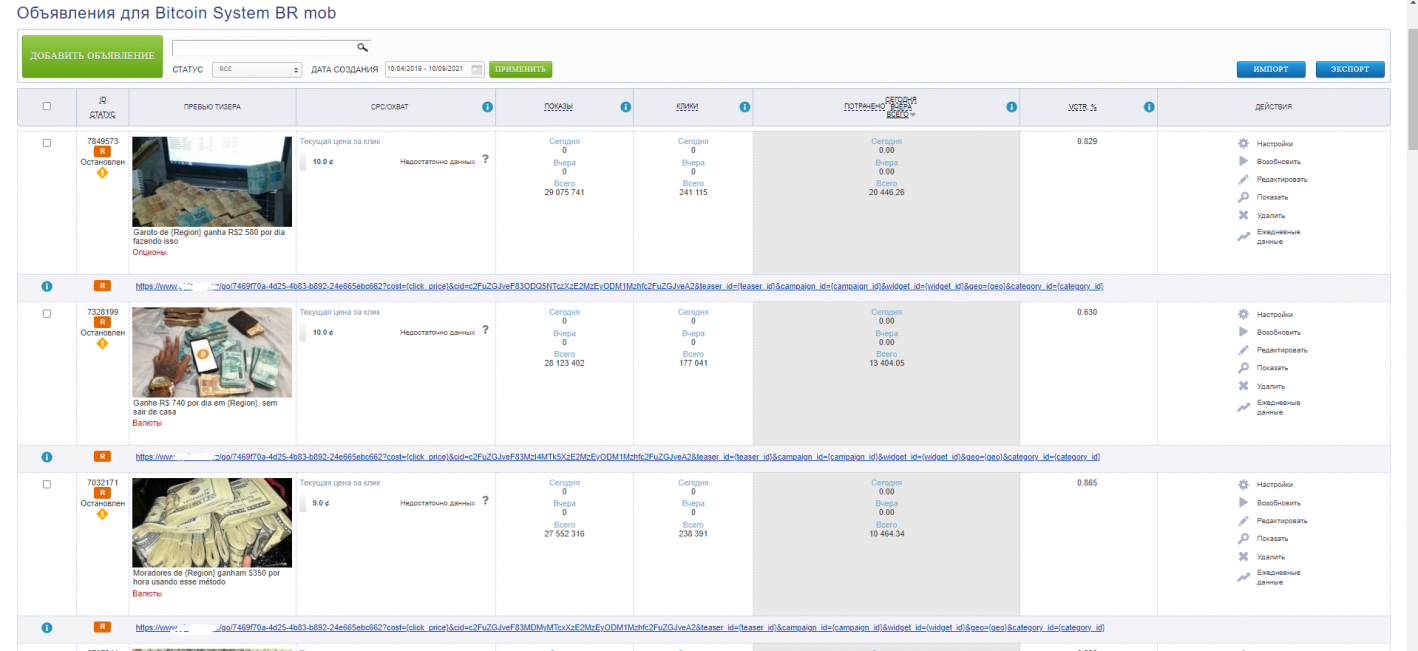This screenshot has height=651, width=1418.
Task: Click the green ДОБАВИТЬ ОБЪЯВЛЕНИЕ button
Action: pos(92,56)
